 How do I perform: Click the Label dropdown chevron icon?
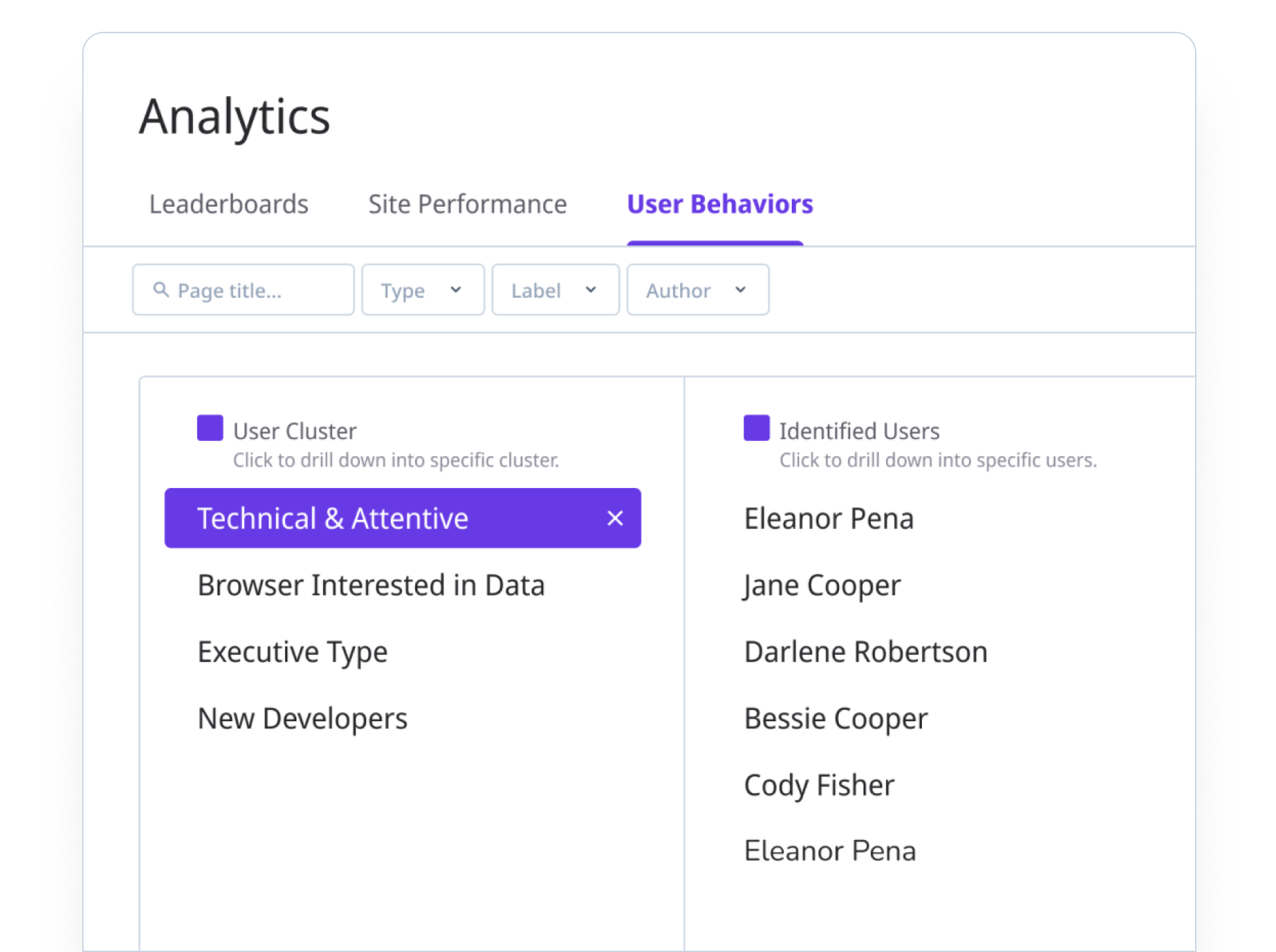coord(590,290)
